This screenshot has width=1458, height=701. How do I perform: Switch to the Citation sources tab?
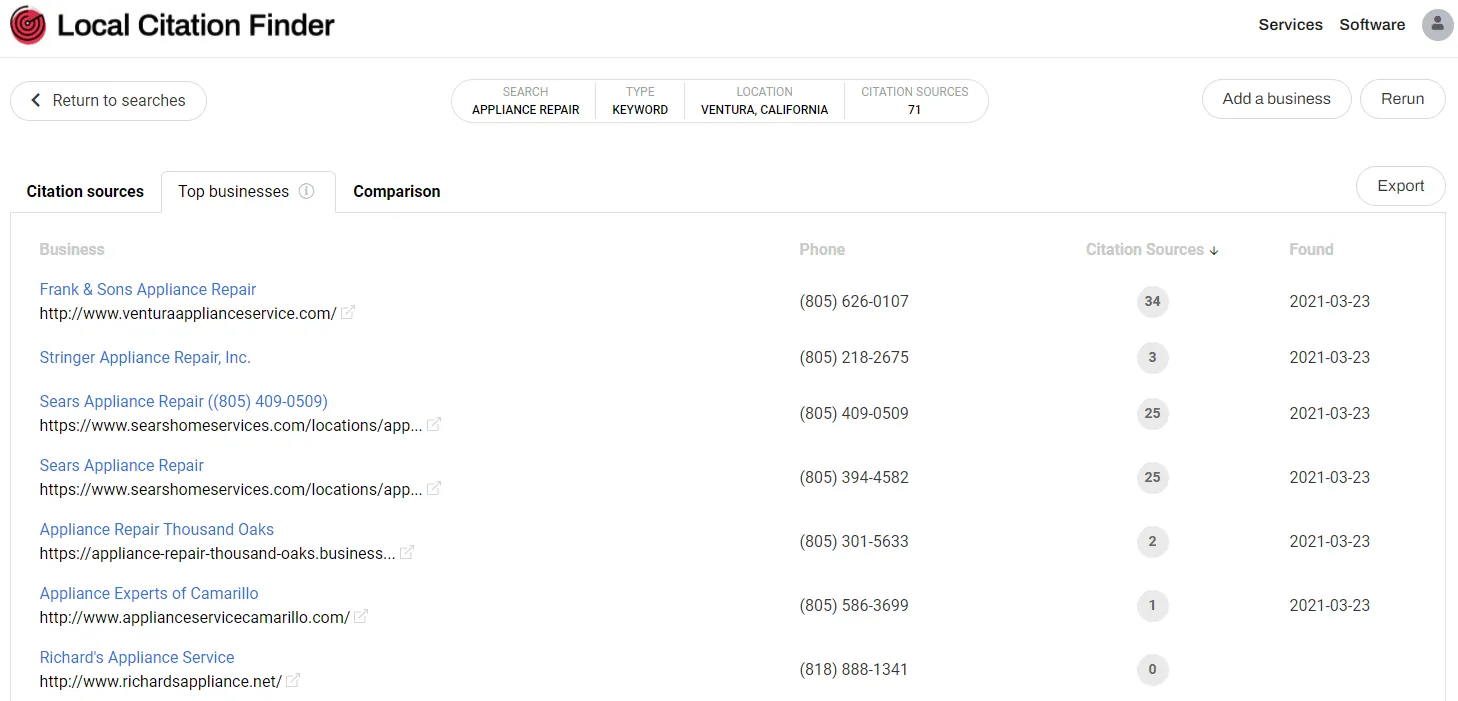[85, 191]
